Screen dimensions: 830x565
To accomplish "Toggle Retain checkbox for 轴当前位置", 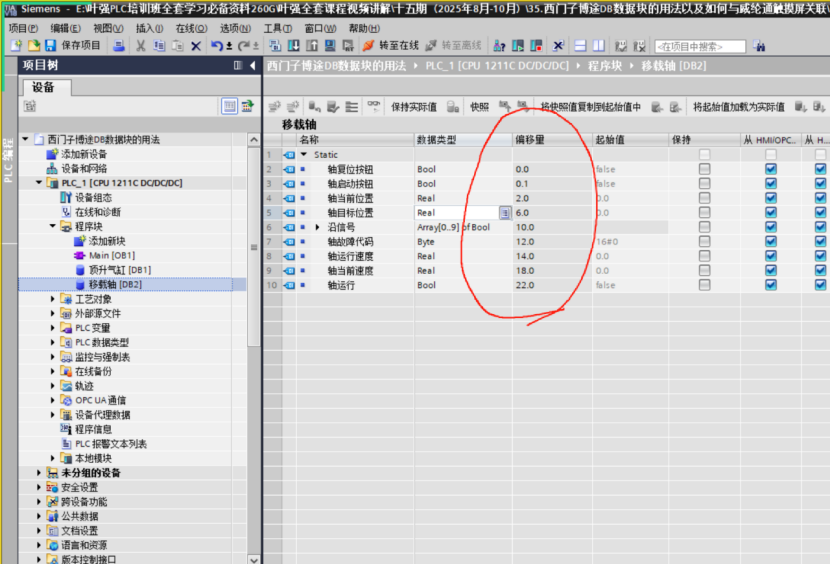I will [x=704, y=198].
